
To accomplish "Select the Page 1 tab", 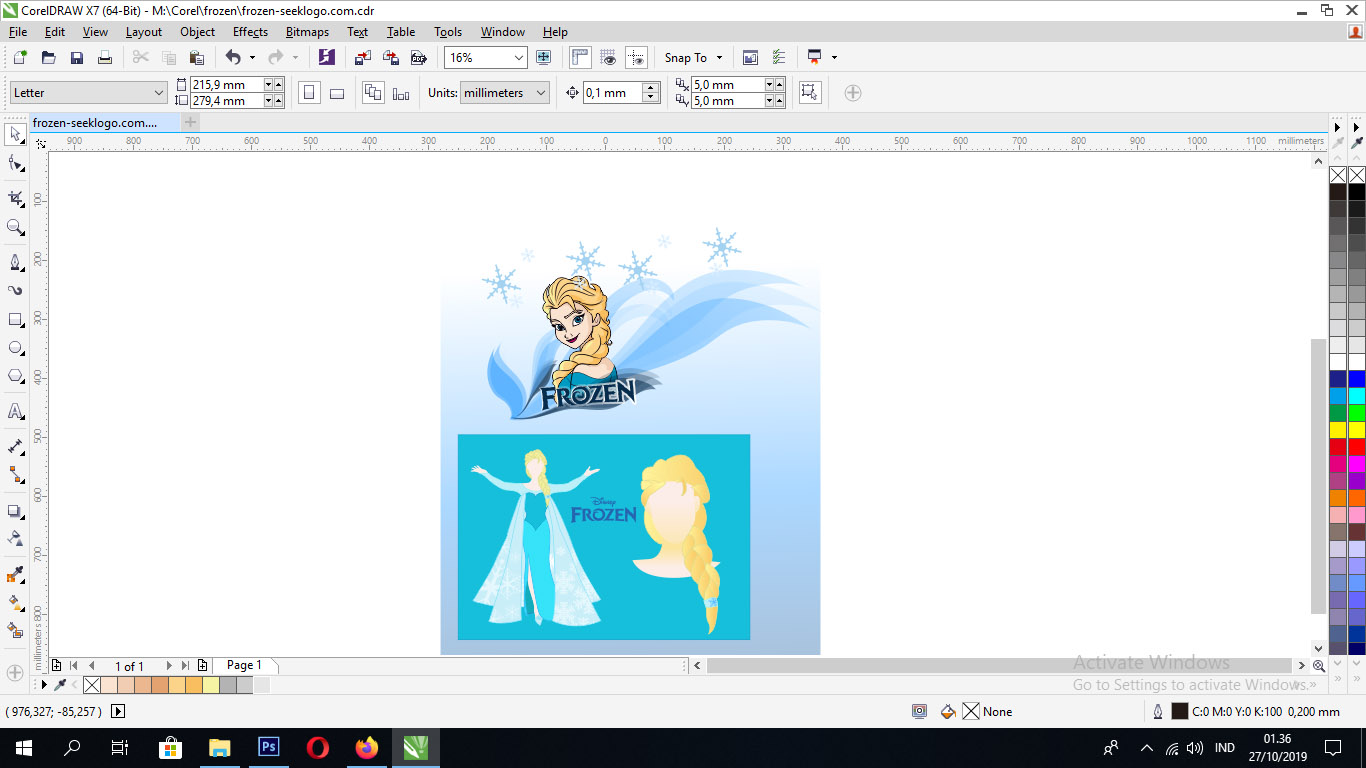I will tap(244, 665).
